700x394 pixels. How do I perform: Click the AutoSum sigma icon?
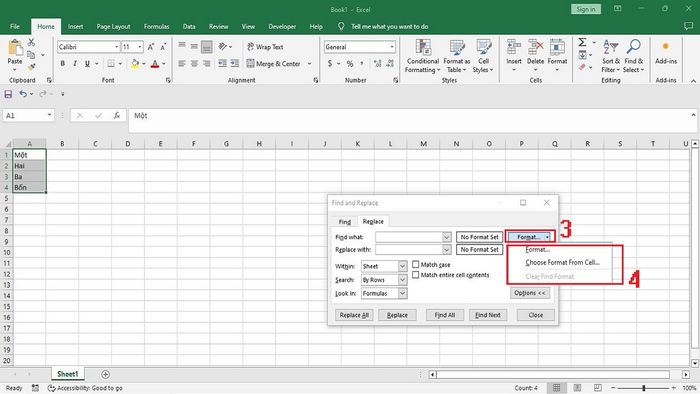[582, 42]
